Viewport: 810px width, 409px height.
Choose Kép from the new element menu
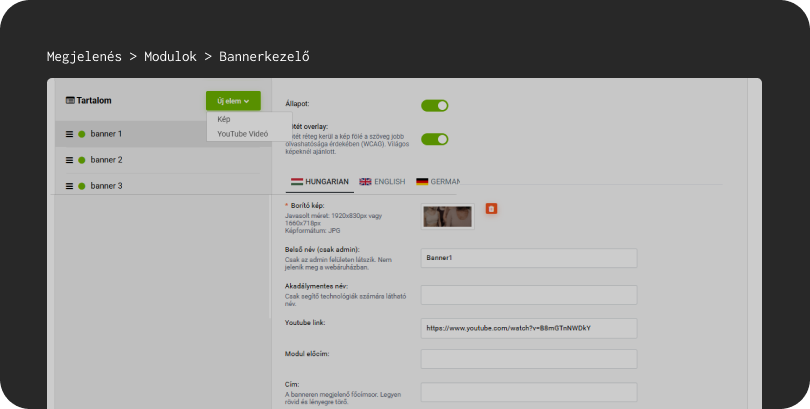(x=224, y=119)
